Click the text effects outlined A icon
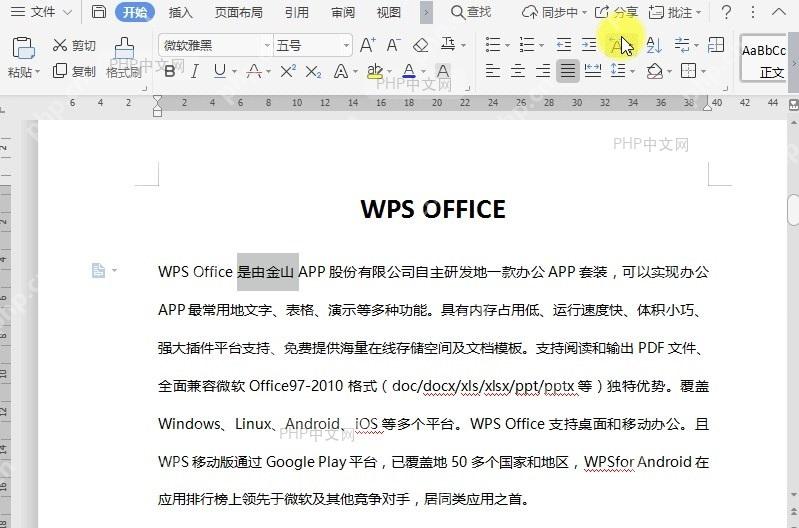This screenshot has width=799, height=528. coord(341,71)
